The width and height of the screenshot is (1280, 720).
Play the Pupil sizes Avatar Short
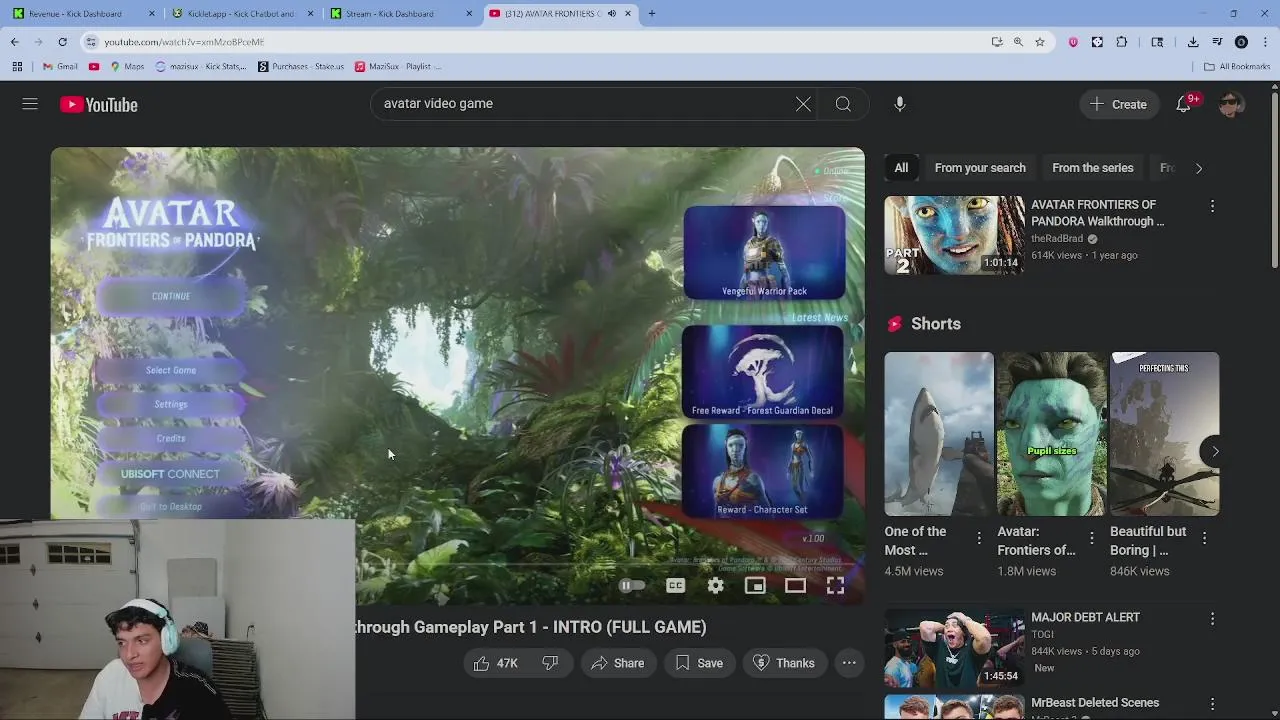pyautogui.click(x=1052, y=433)
